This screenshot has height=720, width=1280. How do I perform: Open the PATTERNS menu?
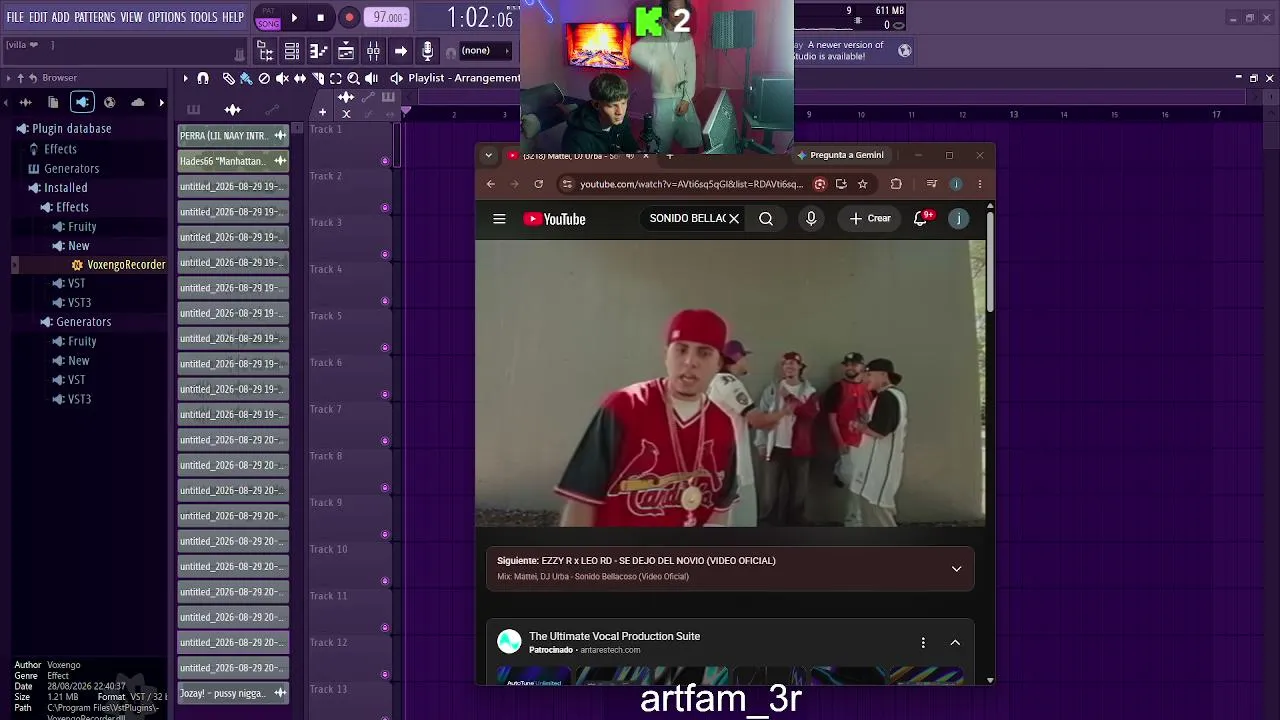click(95, 18)
